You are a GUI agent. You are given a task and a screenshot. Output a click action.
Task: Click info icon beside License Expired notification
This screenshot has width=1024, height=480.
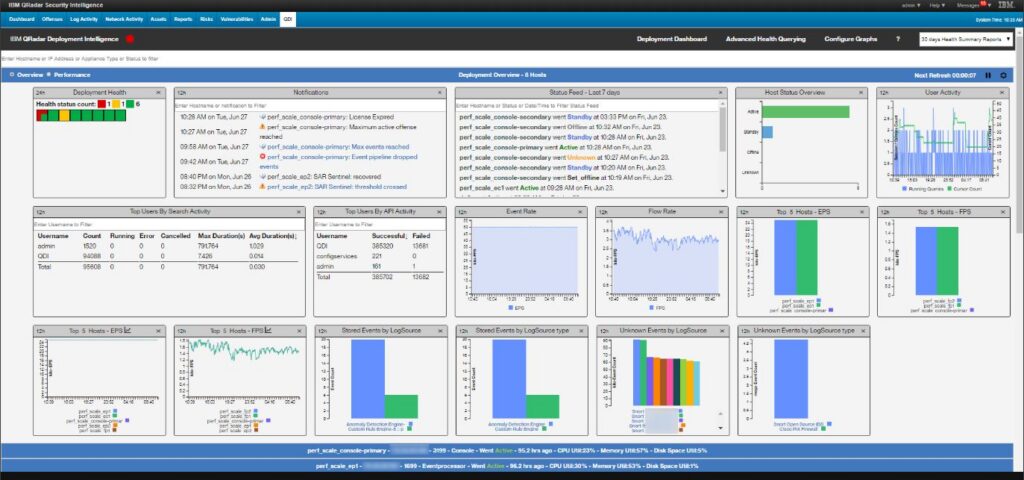(263, 117)
